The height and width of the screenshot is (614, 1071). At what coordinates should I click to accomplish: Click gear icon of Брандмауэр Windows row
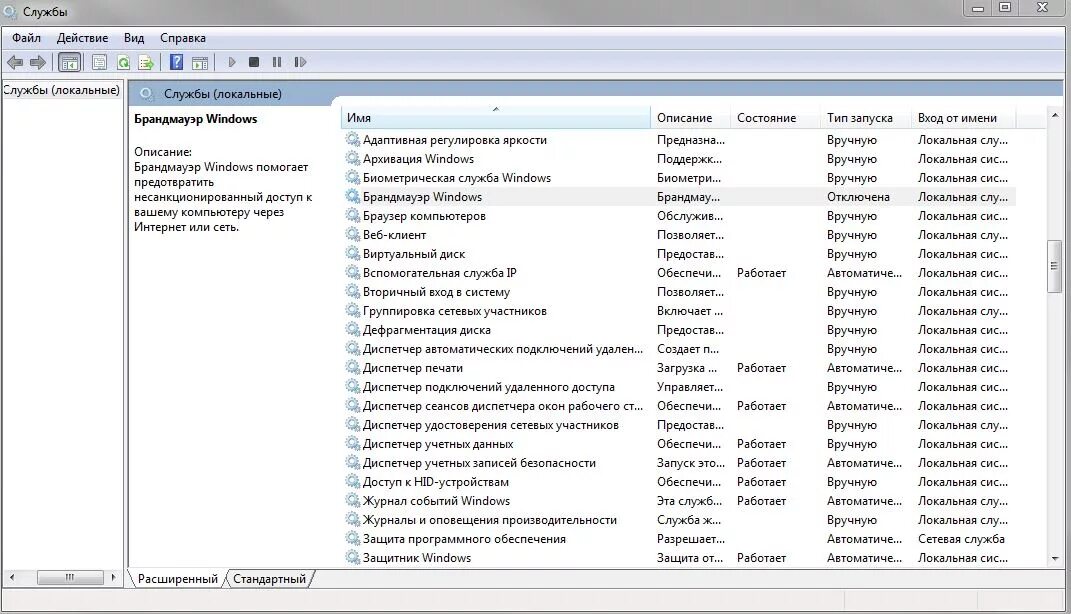(x=352, y=196)
